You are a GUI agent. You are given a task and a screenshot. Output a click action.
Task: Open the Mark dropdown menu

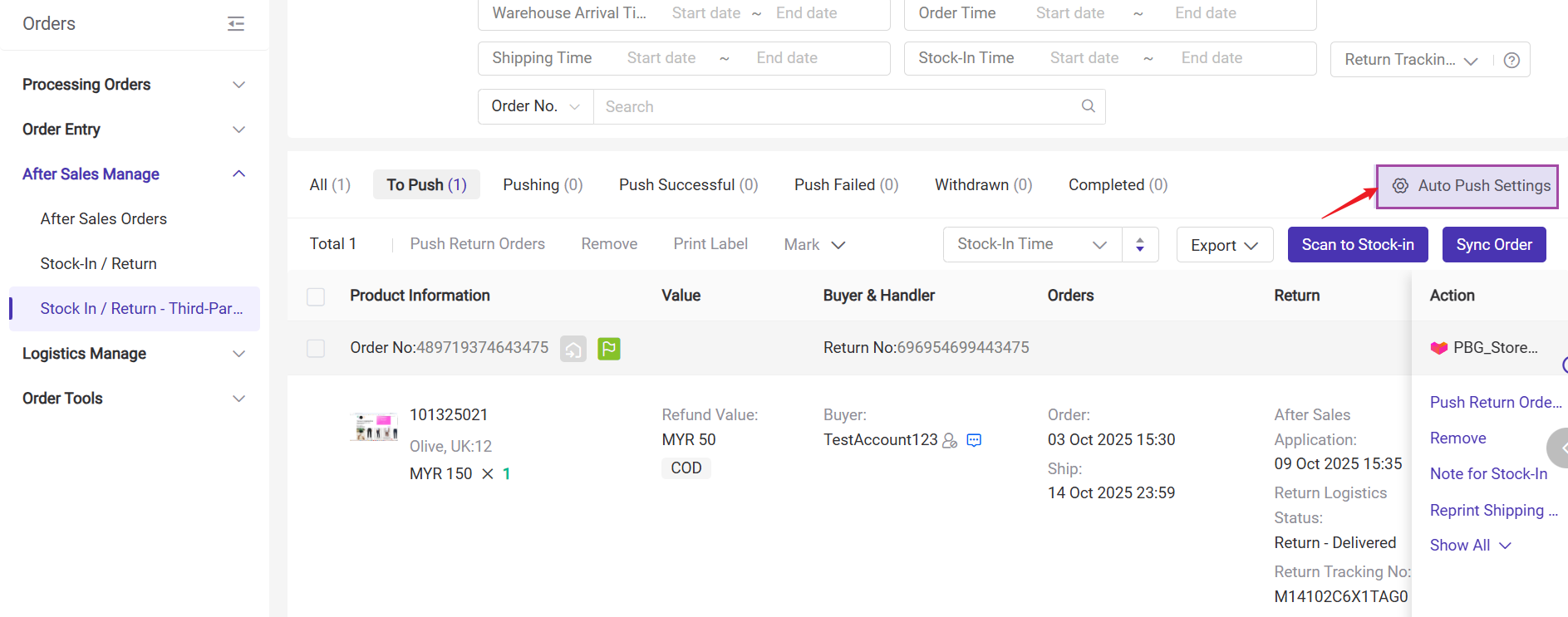pyautogui.click(x=814, y=245)
